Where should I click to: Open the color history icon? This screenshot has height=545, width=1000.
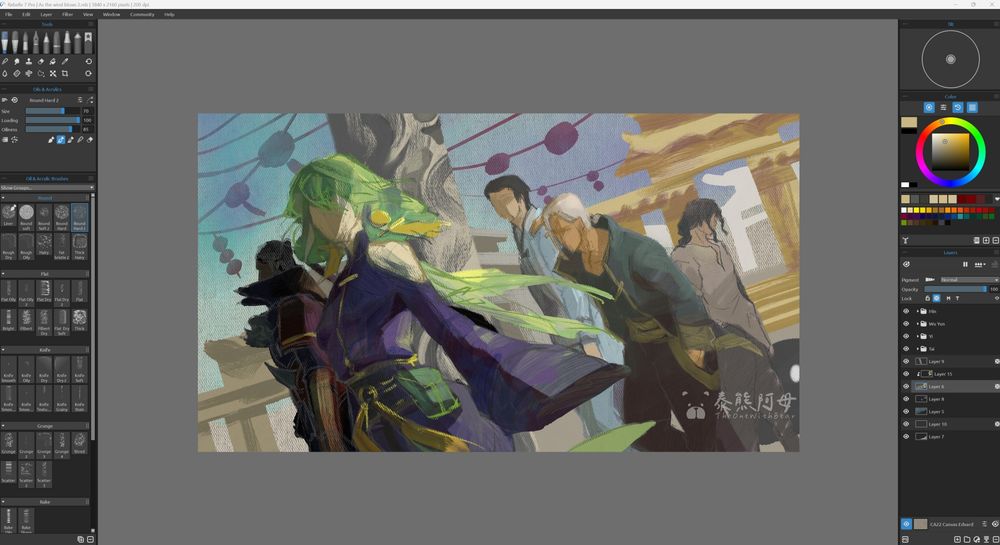coord(958,107)
